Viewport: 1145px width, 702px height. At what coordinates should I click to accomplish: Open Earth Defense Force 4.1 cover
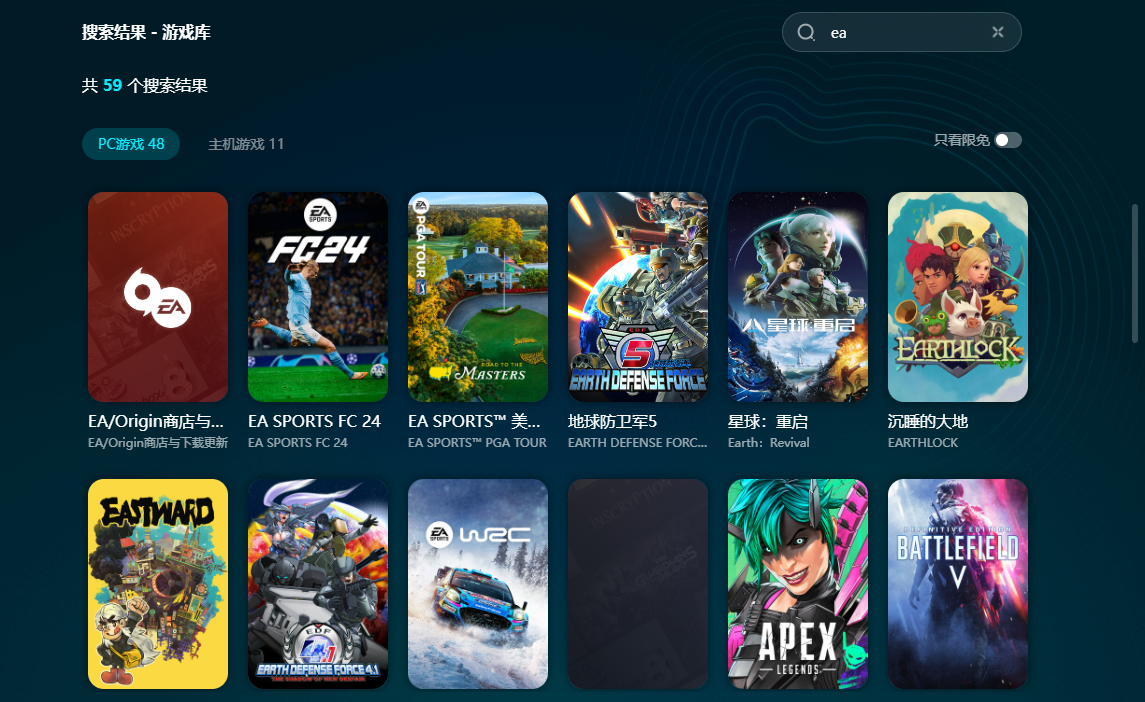318,584
